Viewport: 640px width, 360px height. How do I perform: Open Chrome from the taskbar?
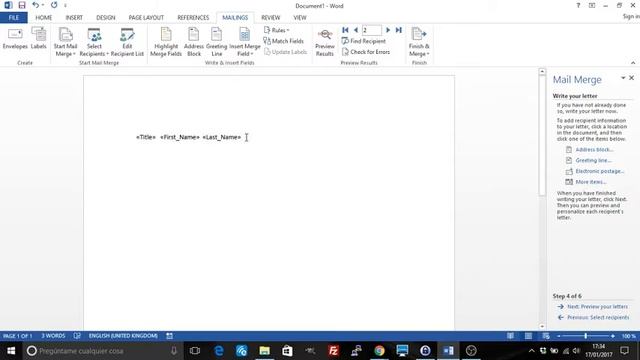379,351
